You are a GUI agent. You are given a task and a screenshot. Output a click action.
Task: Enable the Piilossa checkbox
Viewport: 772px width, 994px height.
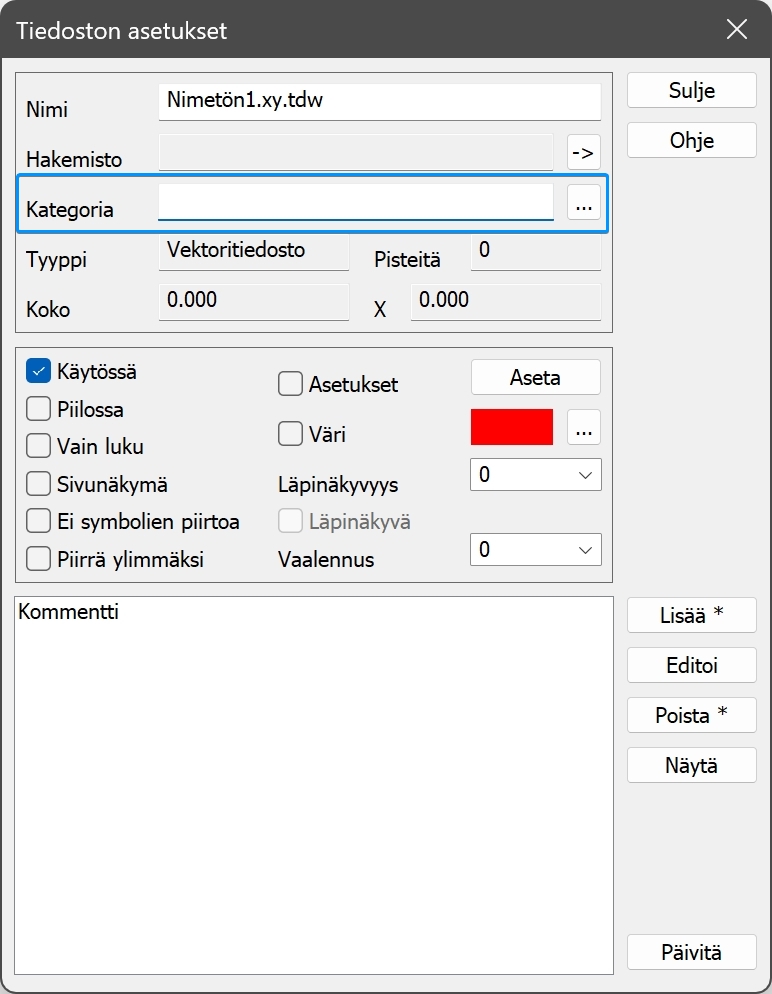(38, 409)
